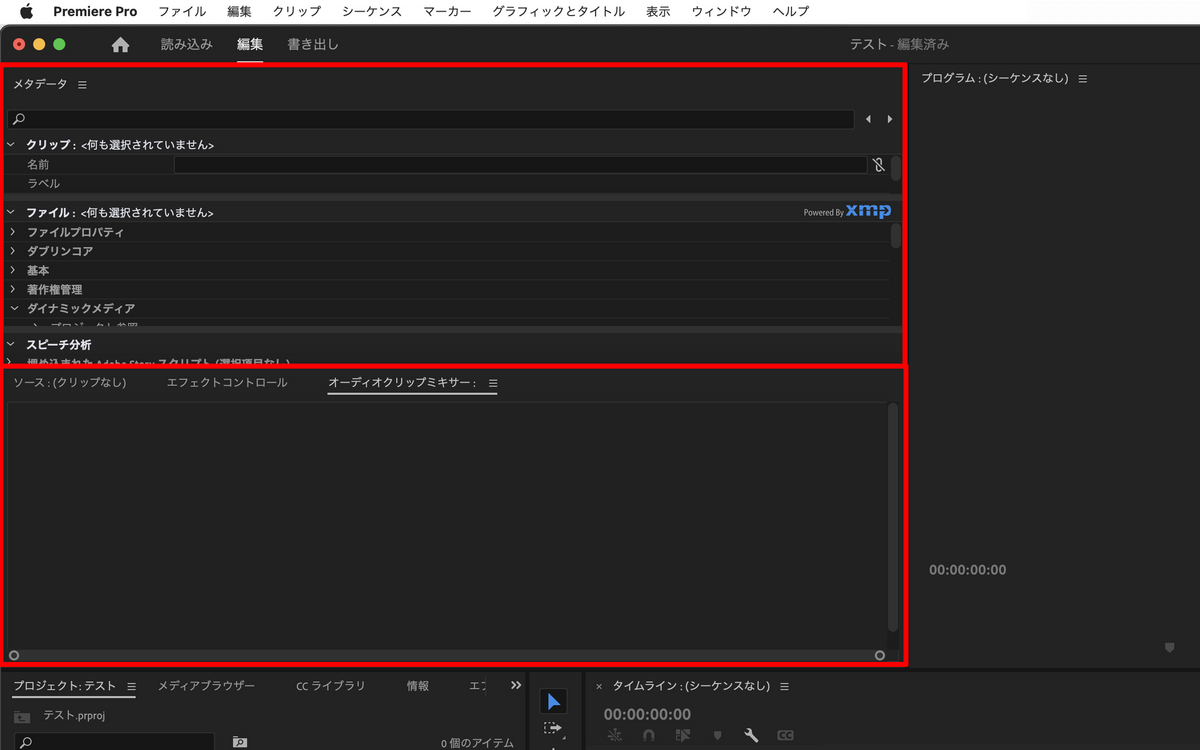Click the 0 個のアイテム item count
The image size is (1200, 750).
477,743
